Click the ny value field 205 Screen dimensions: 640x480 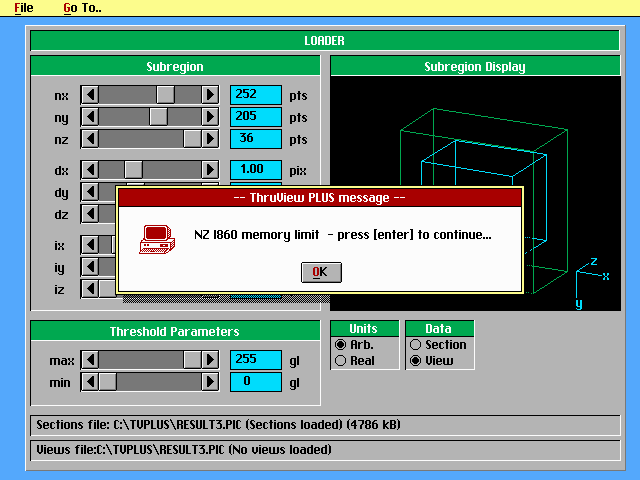point(256,117)
